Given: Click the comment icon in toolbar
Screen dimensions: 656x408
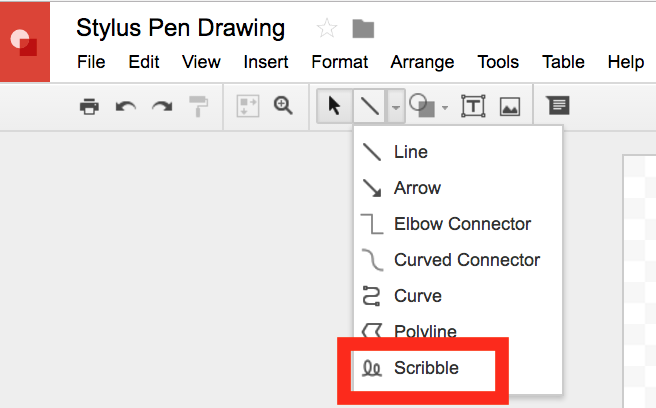Looking at the screenshot, I should (x=557, y=105).
